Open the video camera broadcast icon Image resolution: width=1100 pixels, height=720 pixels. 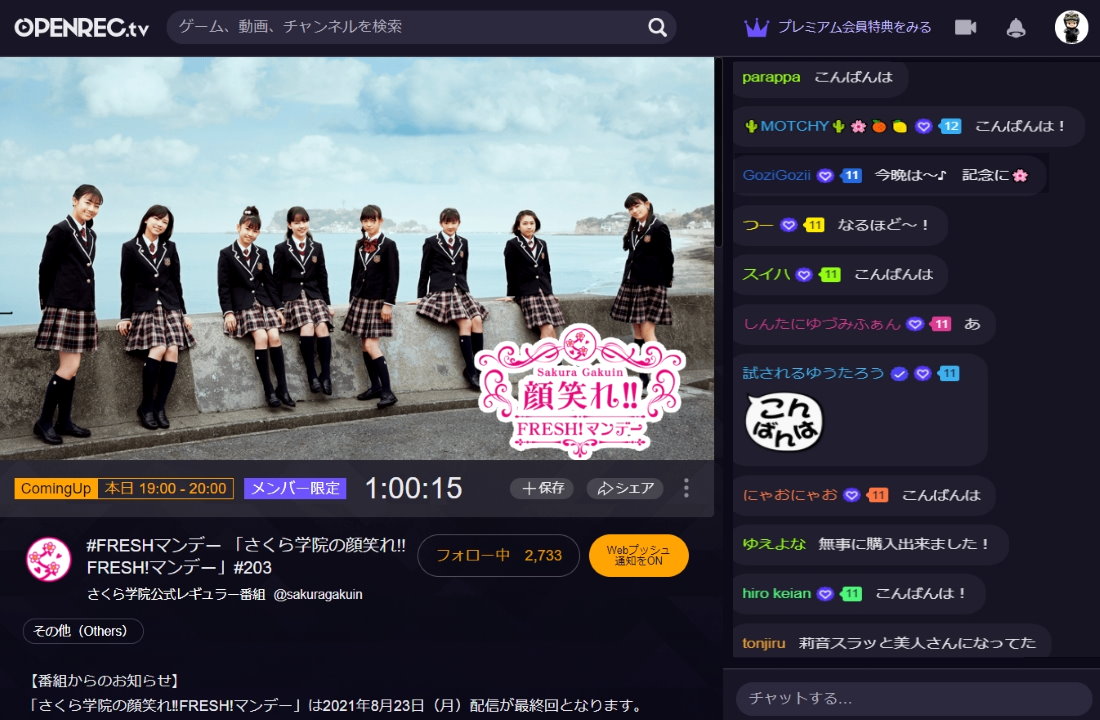click(965, 27)
